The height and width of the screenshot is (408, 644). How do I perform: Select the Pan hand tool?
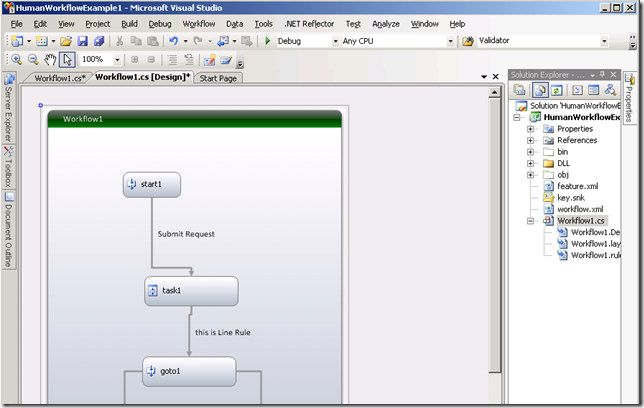point(50,60)
